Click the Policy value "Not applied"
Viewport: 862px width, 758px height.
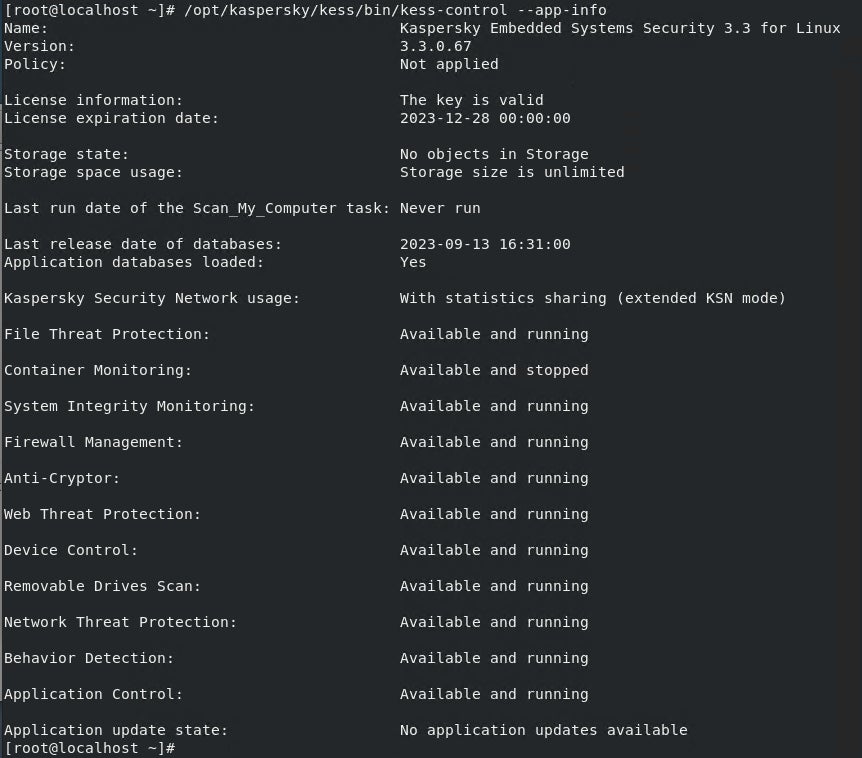click(x=449, y=64)
